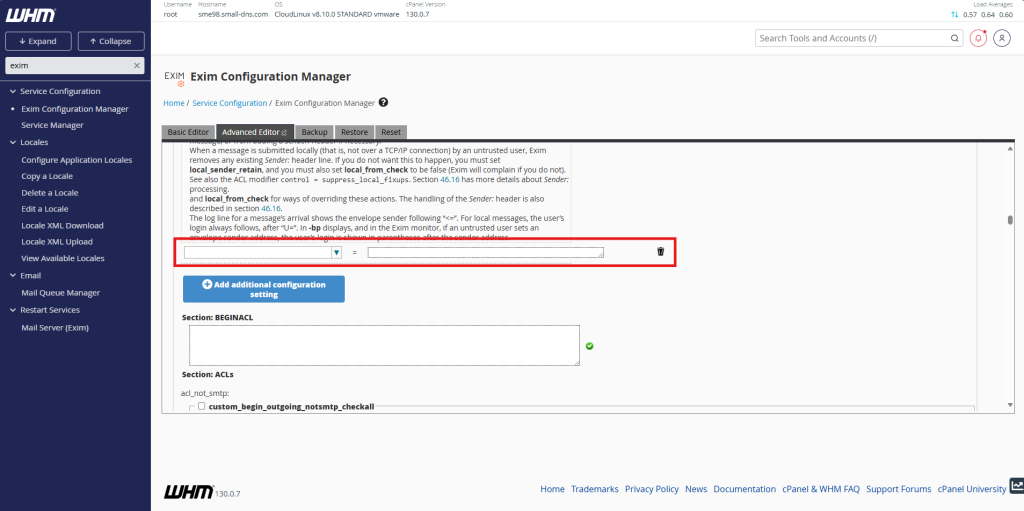
Task: Open the user account icon
Action: (1002, 38)
